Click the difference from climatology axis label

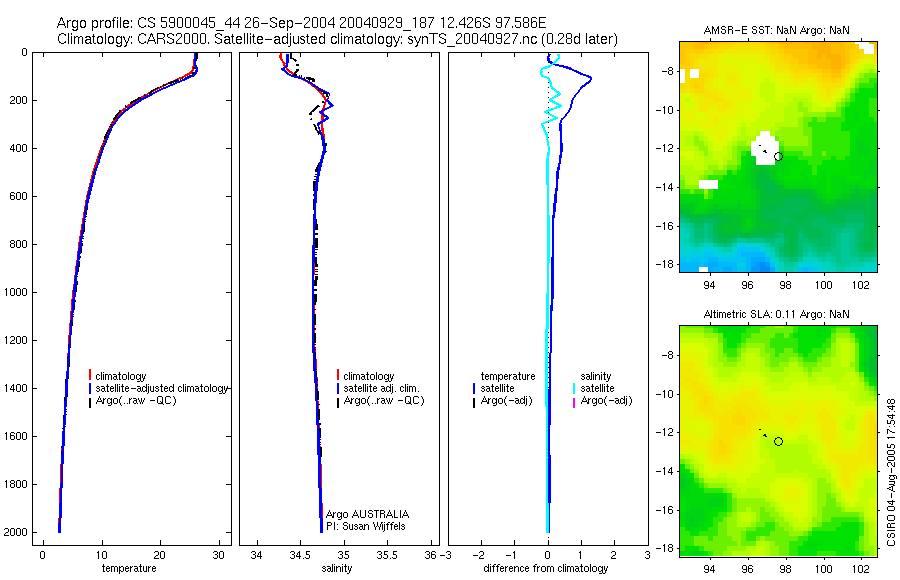(546, 568)
